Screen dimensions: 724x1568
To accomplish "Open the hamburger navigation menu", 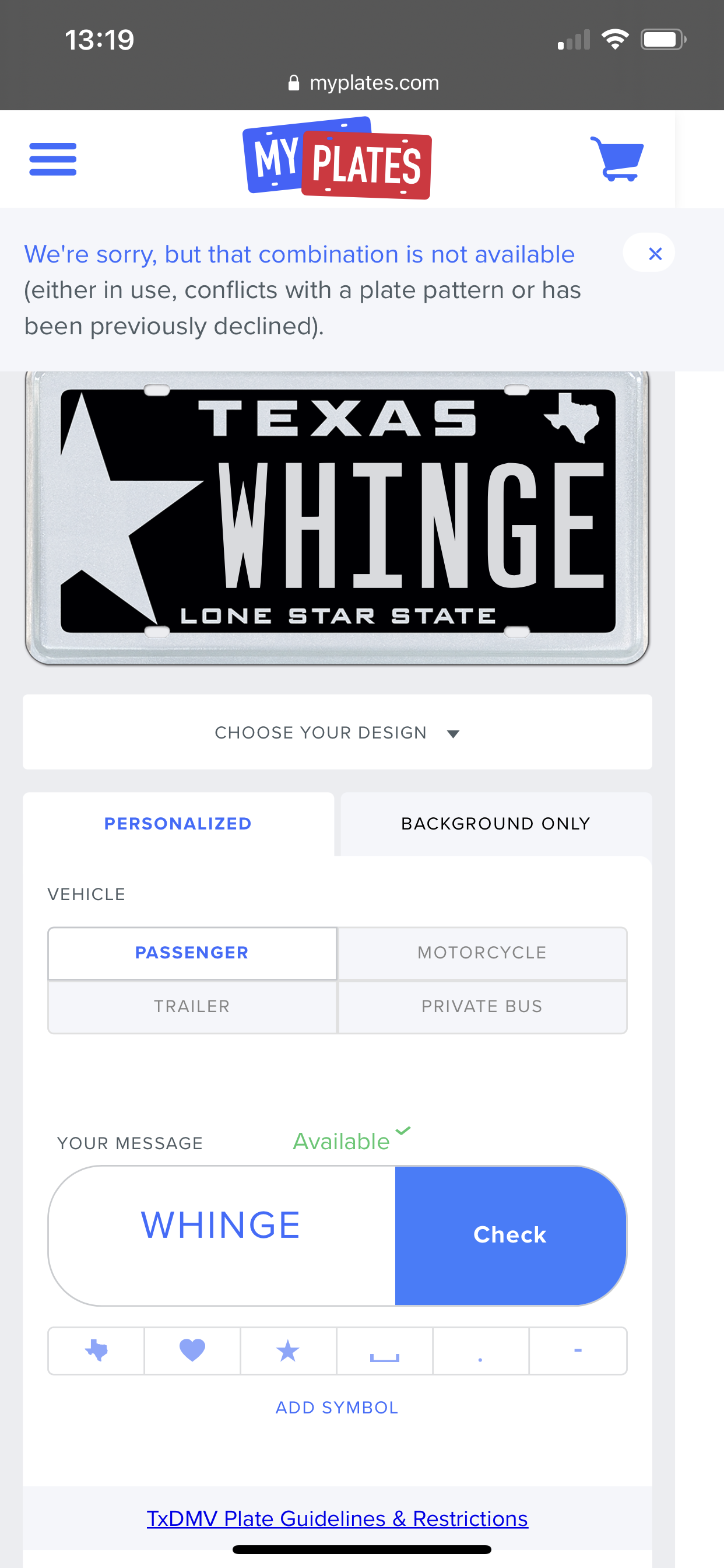I will click(53, 159).
